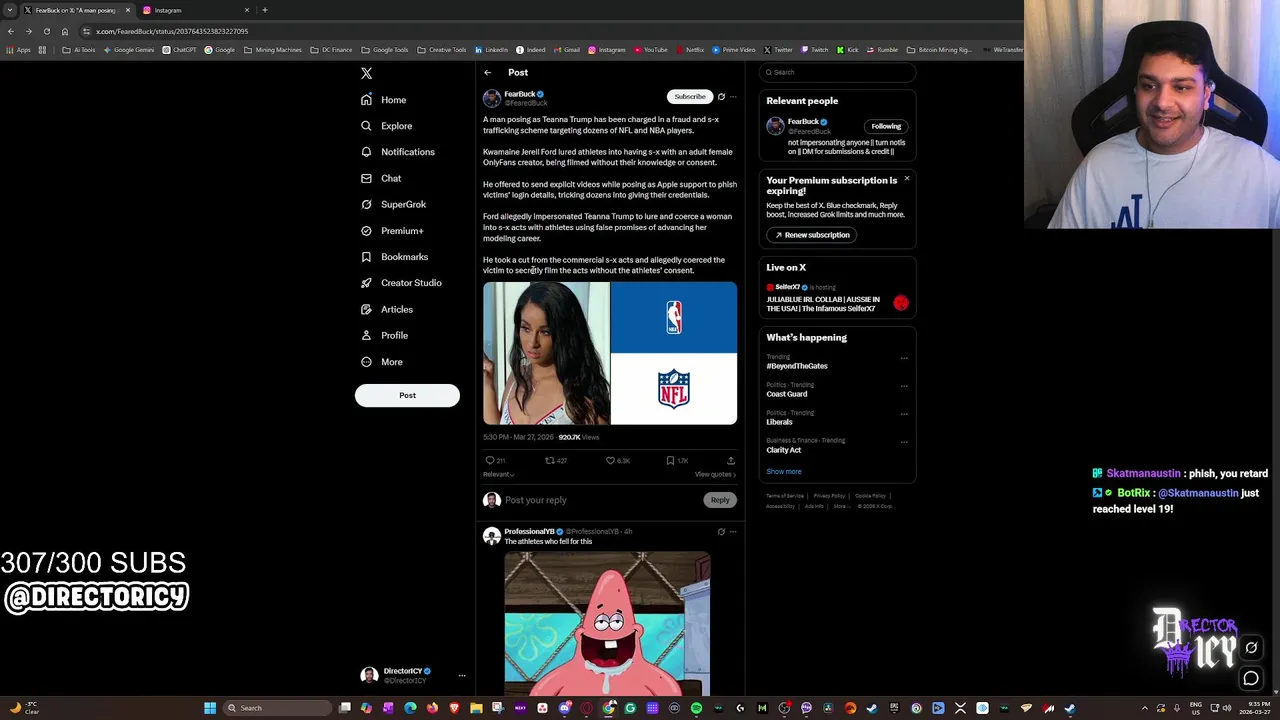Open the YouTube bookmark
Viewport: 1280px width, 720px height.
click(650, 50)
